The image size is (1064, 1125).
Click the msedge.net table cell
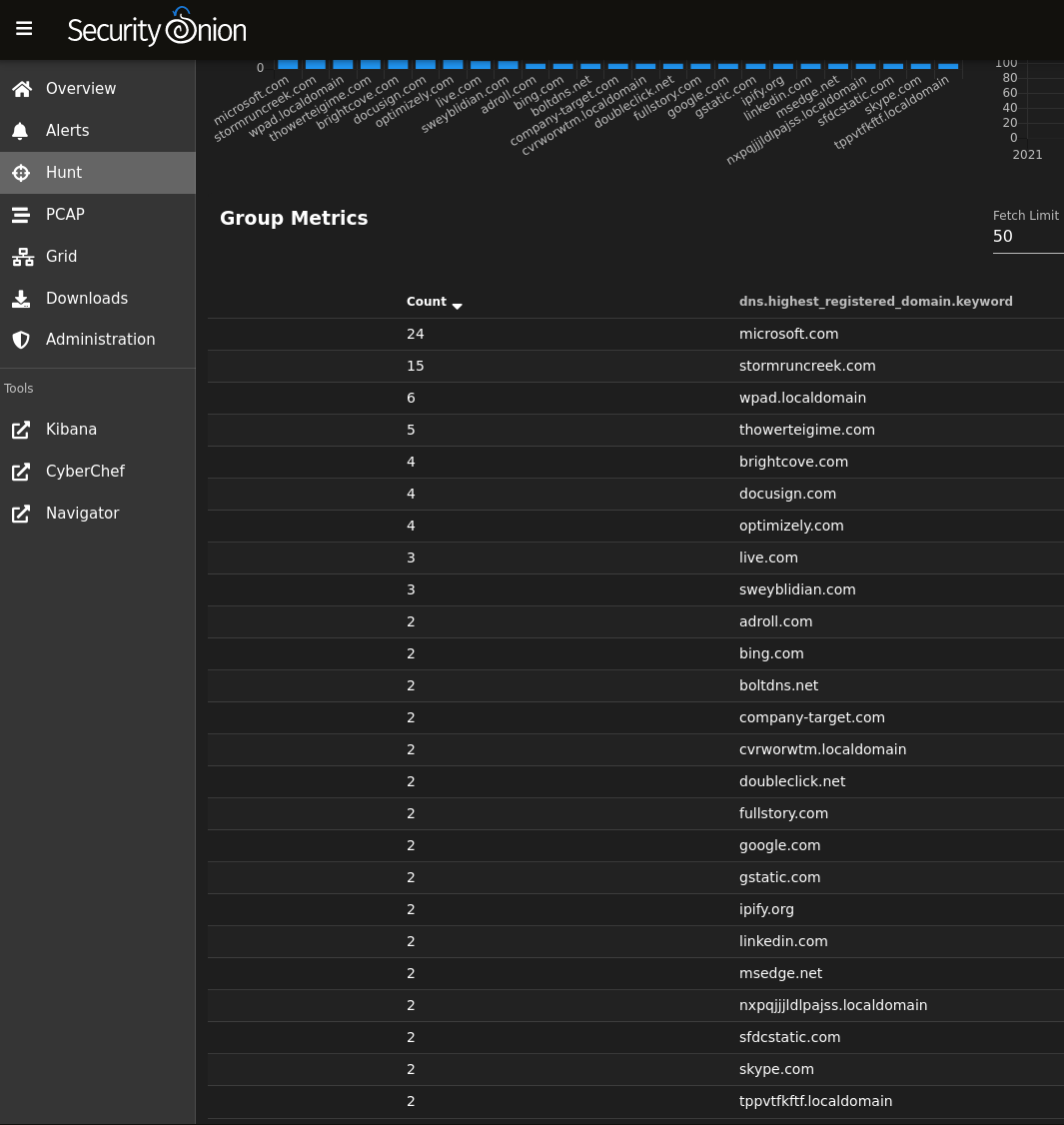[780, 973]
